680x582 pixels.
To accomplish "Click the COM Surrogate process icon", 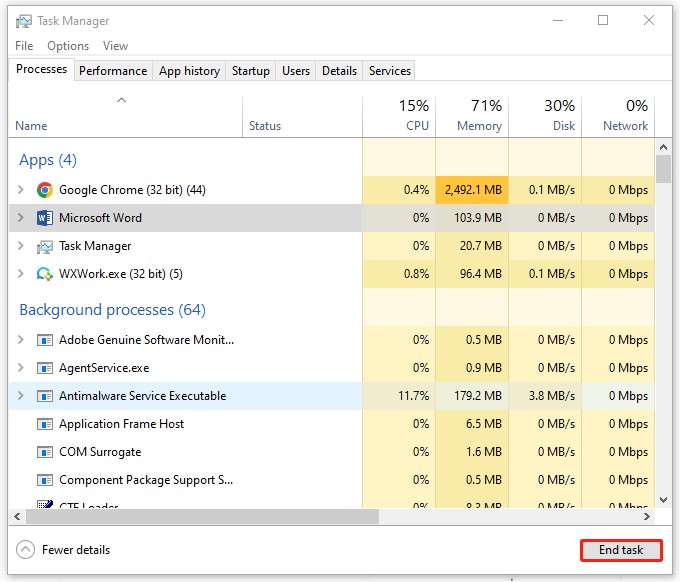I will (x=44, y=452).
